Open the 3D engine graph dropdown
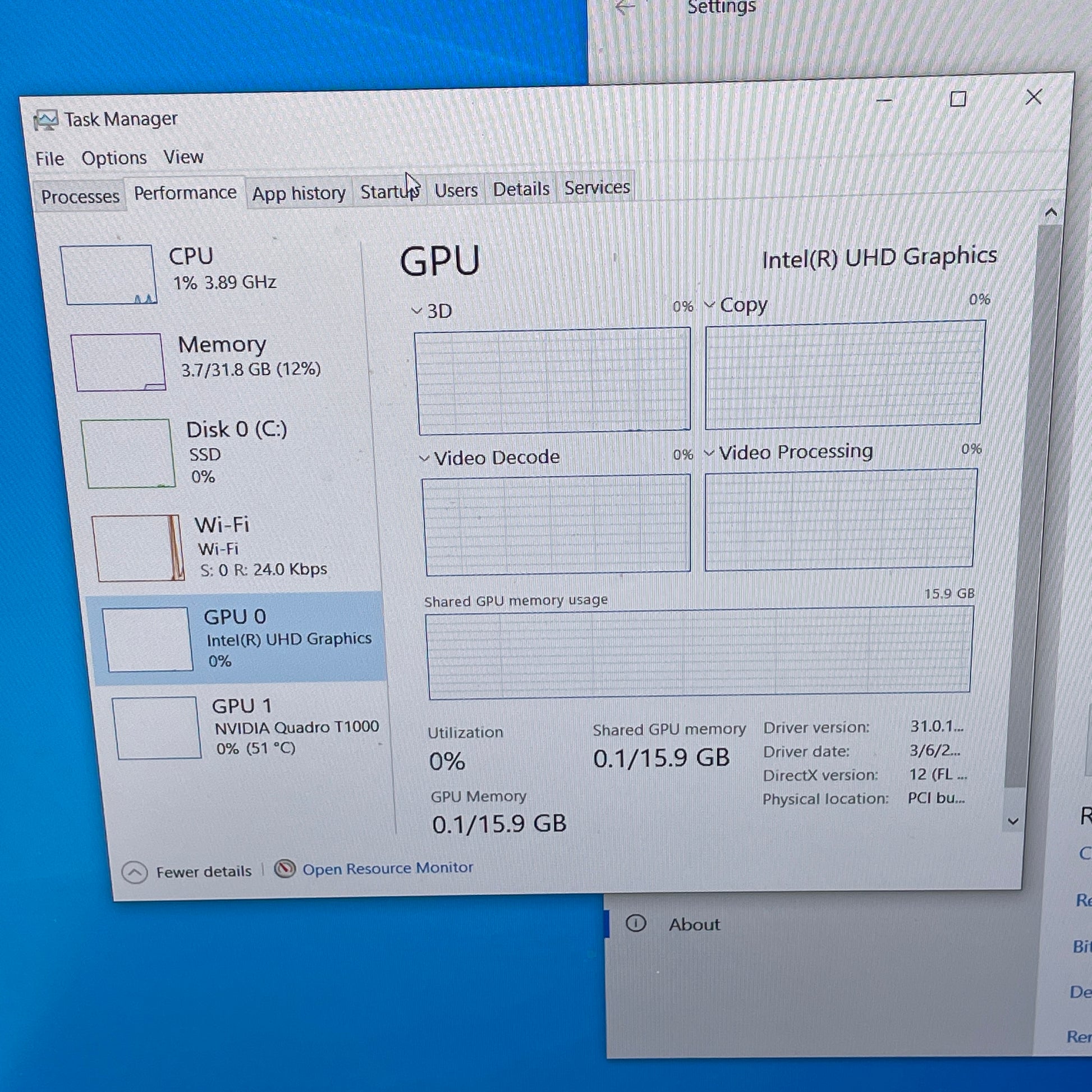This screenshot has width=1092, height=1092. point(417,311)
